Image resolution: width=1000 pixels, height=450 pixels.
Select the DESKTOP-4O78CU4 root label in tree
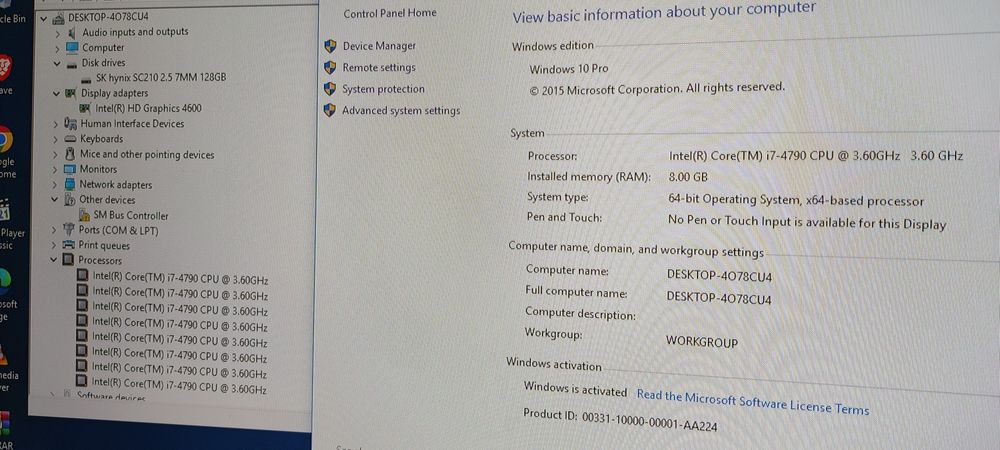108,17
